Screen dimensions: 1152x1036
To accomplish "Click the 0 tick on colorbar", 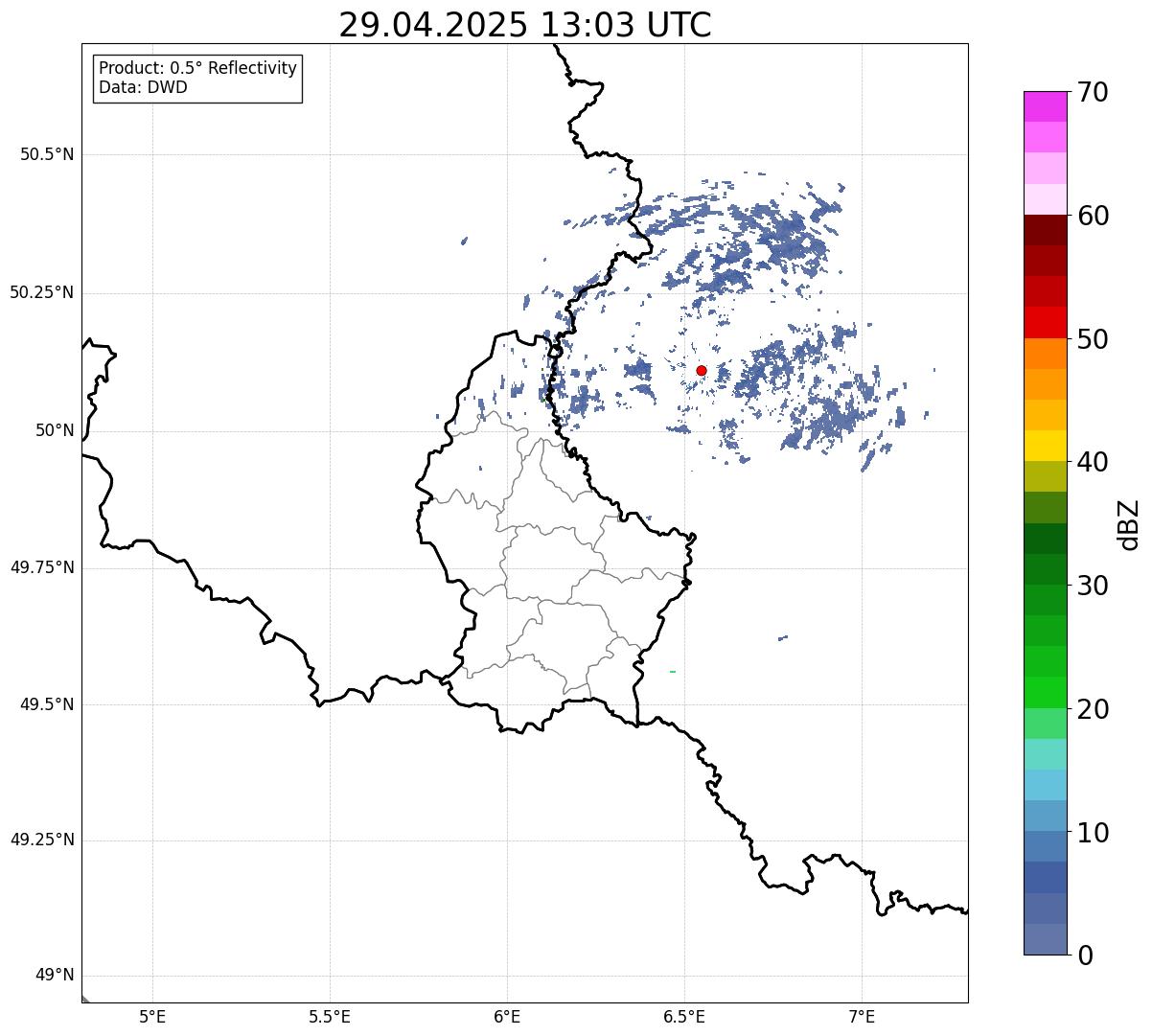I will (x=1085, y=955).
